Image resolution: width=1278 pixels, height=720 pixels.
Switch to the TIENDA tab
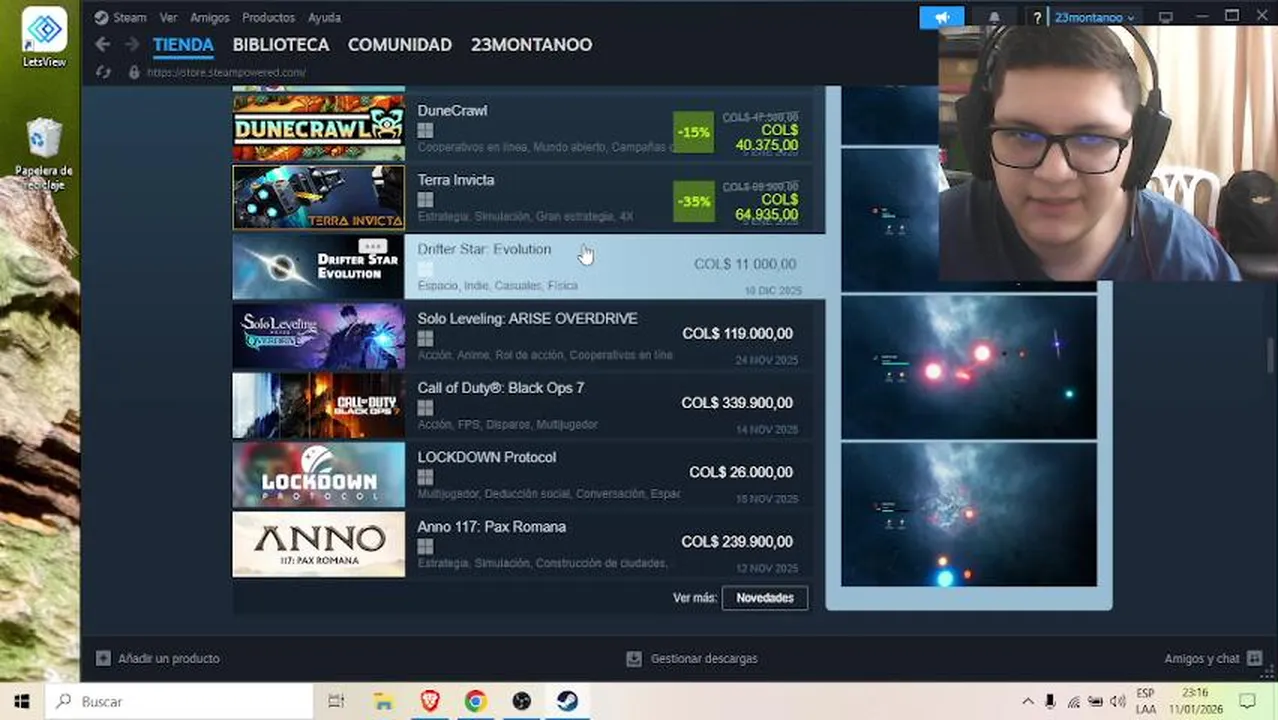pos(183,45)
